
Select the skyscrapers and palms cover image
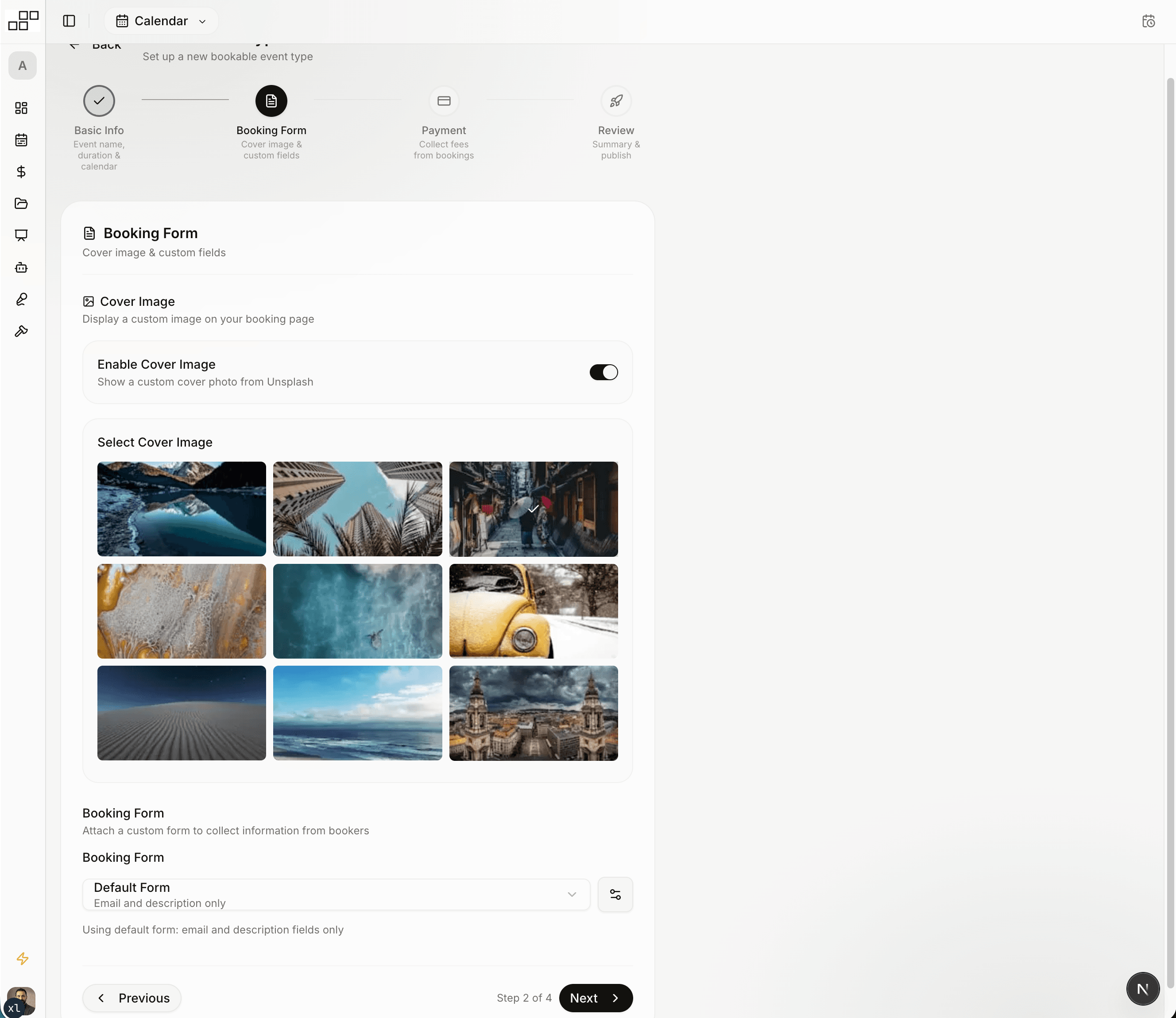357,509
